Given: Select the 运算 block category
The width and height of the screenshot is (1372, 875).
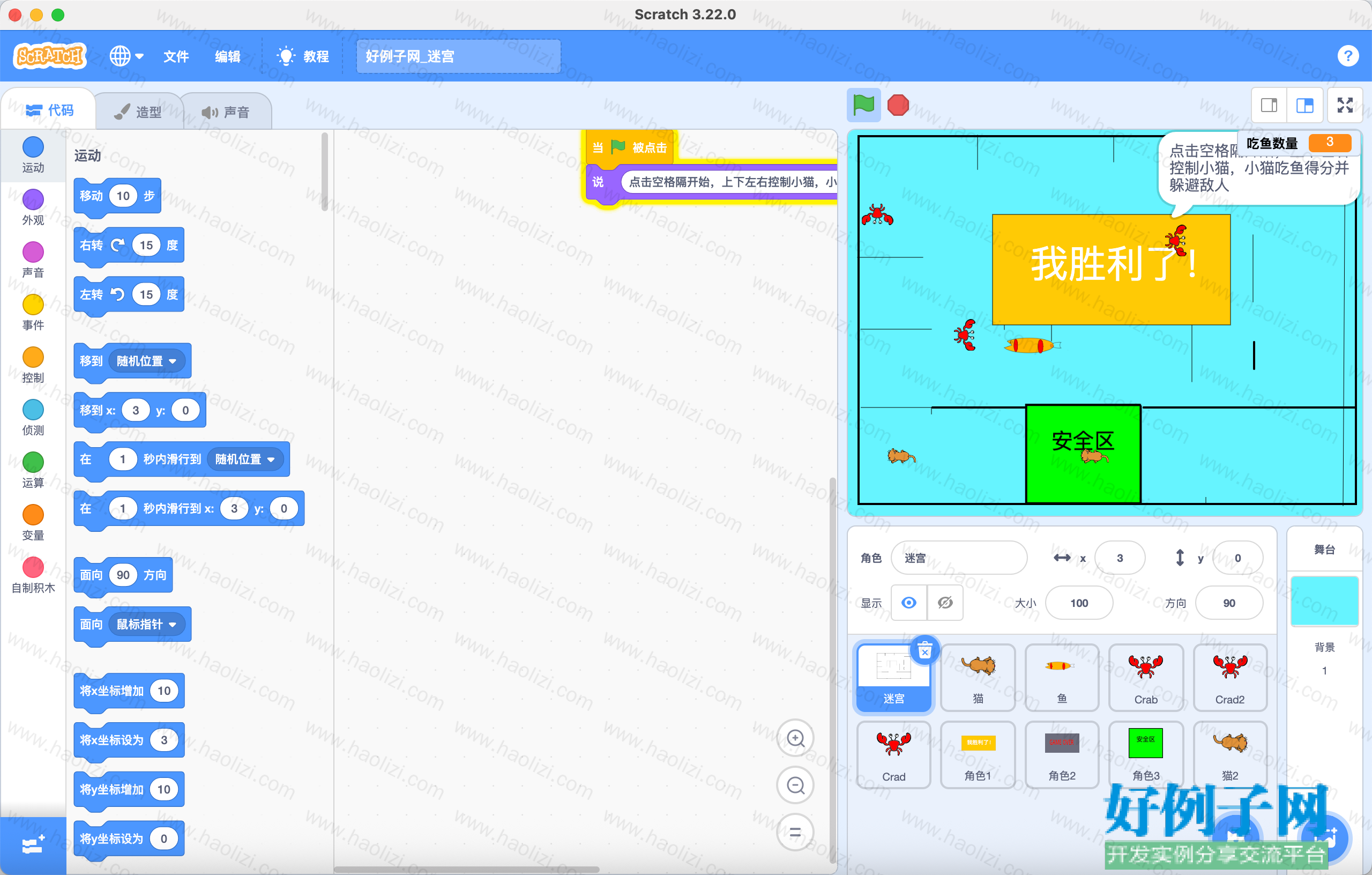Looking at the screenshot, I should [33, 470].
